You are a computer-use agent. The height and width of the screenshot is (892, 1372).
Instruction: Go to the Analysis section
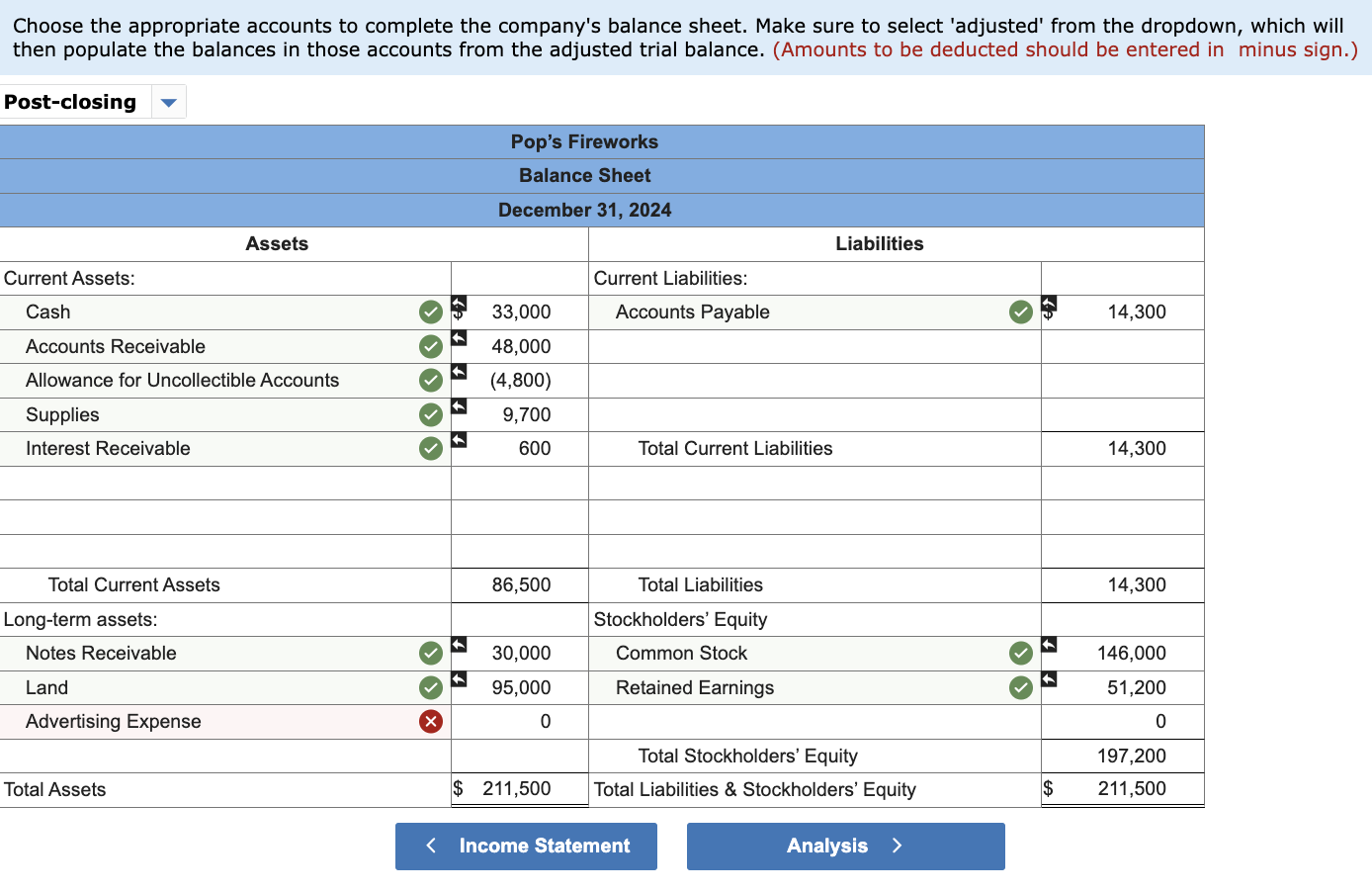pos(845,846)
